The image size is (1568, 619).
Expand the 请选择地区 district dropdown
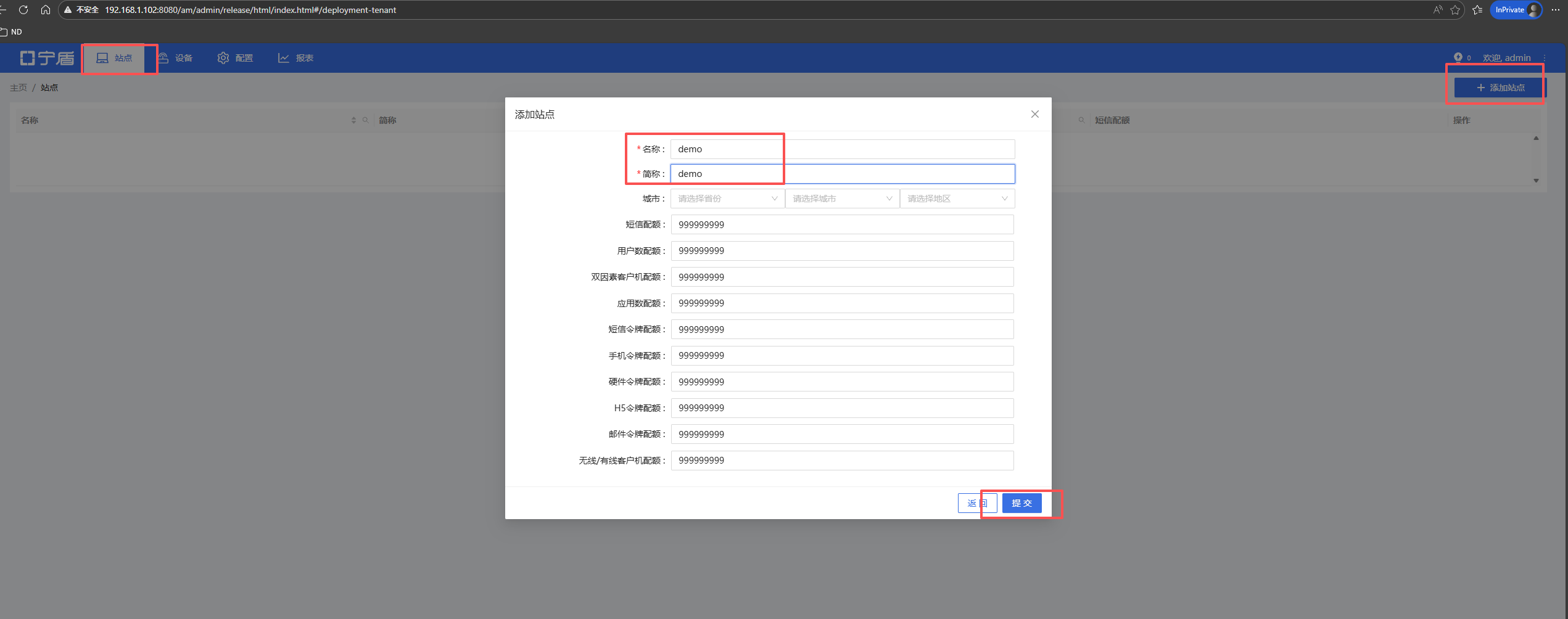[x=956, y=199]
